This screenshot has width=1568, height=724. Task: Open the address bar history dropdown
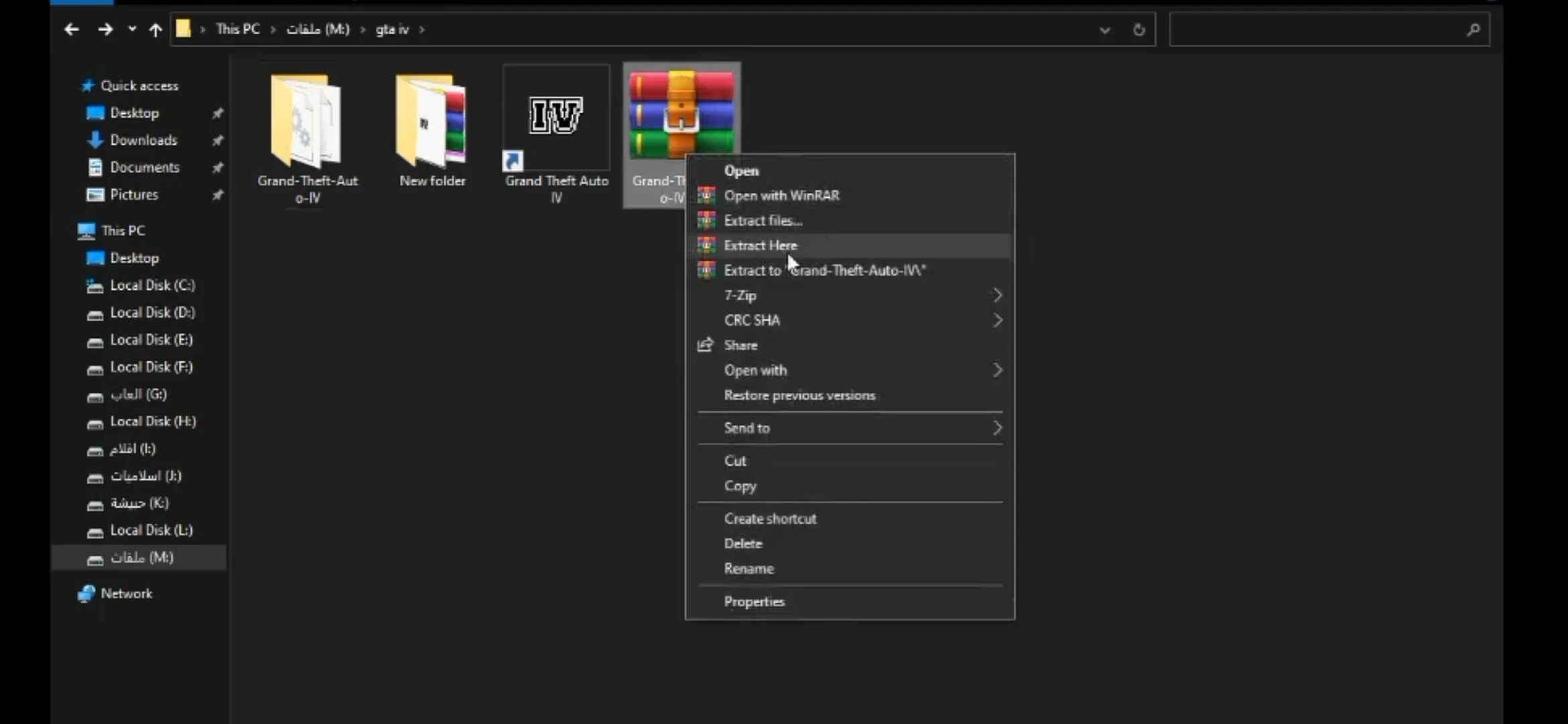tap(1104, 29)
